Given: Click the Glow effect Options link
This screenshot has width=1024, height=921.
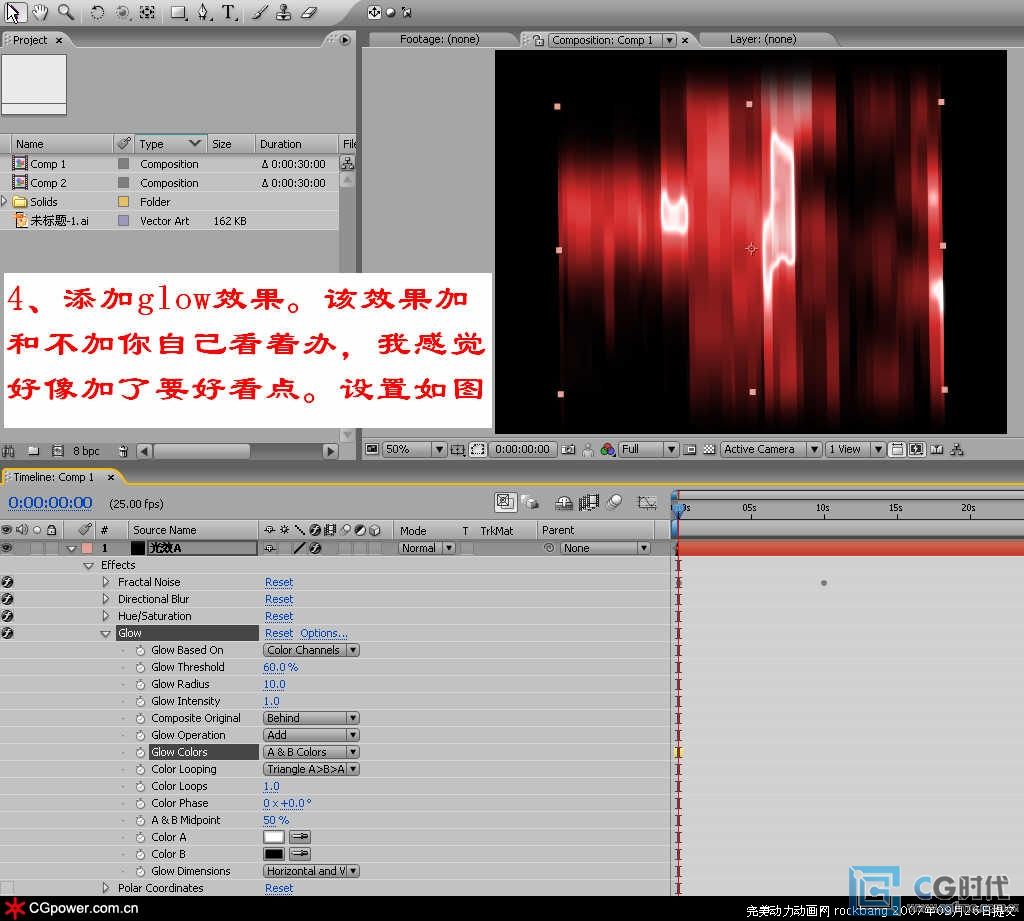Looking at the screenshot, I should coord(324,633).
